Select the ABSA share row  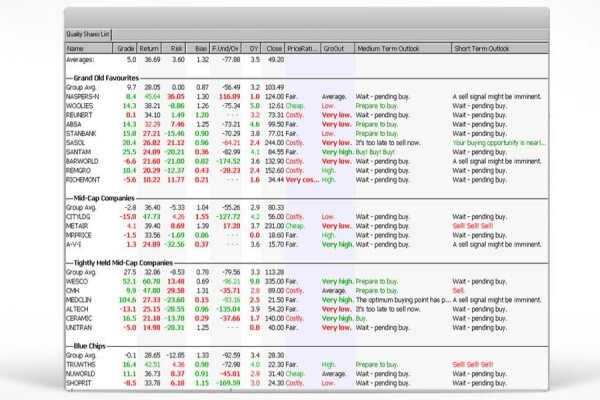coord(306,124)
